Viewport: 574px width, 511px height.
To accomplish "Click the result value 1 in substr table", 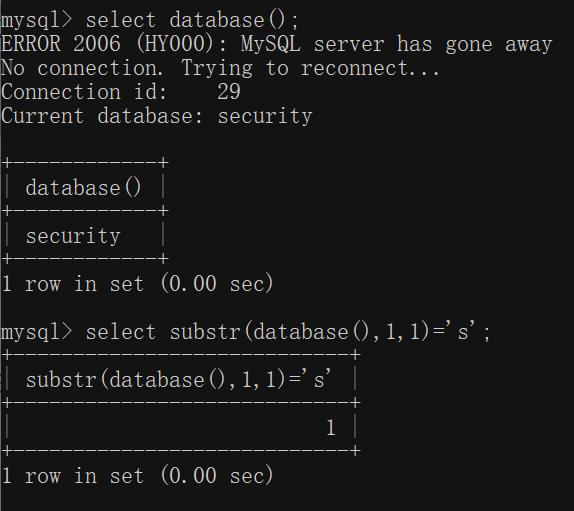I will 331,428.
